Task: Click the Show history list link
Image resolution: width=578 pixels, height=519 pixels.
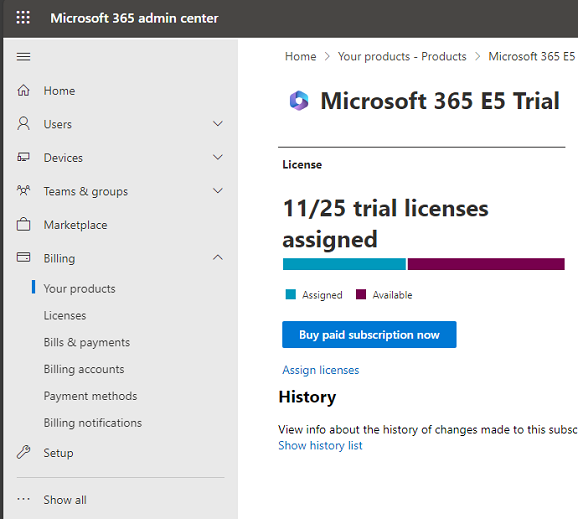Action: click(x=320, y=445)
